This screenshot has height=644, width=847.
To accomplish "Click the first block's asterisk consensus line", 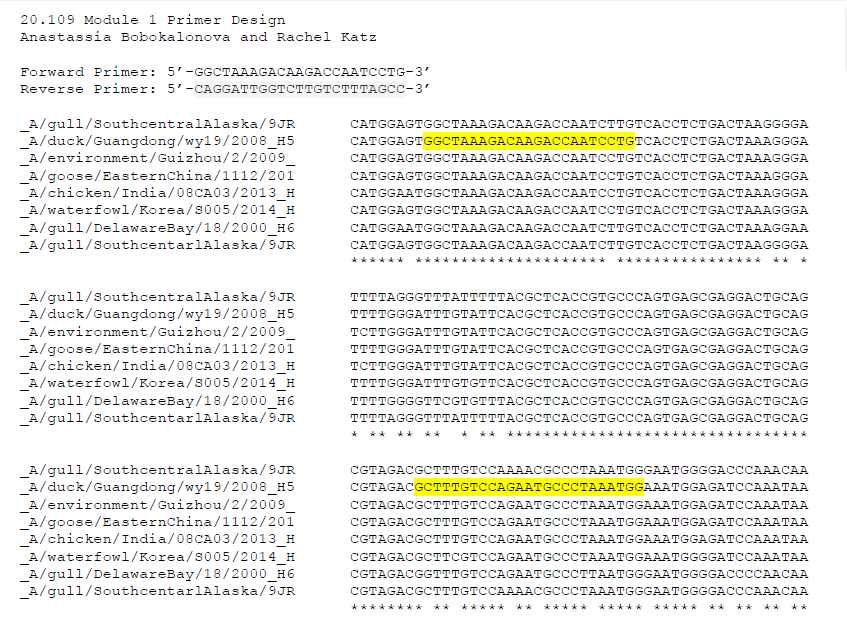I will (579, 261).
